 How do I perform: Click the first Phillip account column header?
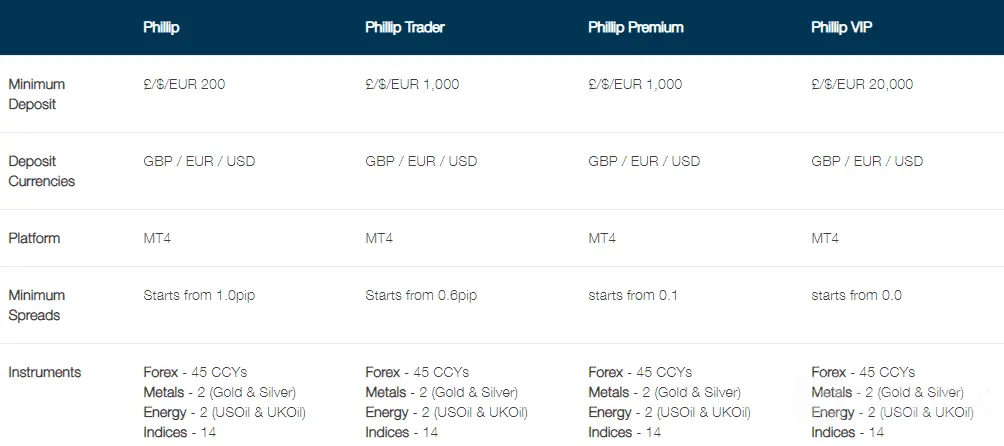click(x=162, y=27)
